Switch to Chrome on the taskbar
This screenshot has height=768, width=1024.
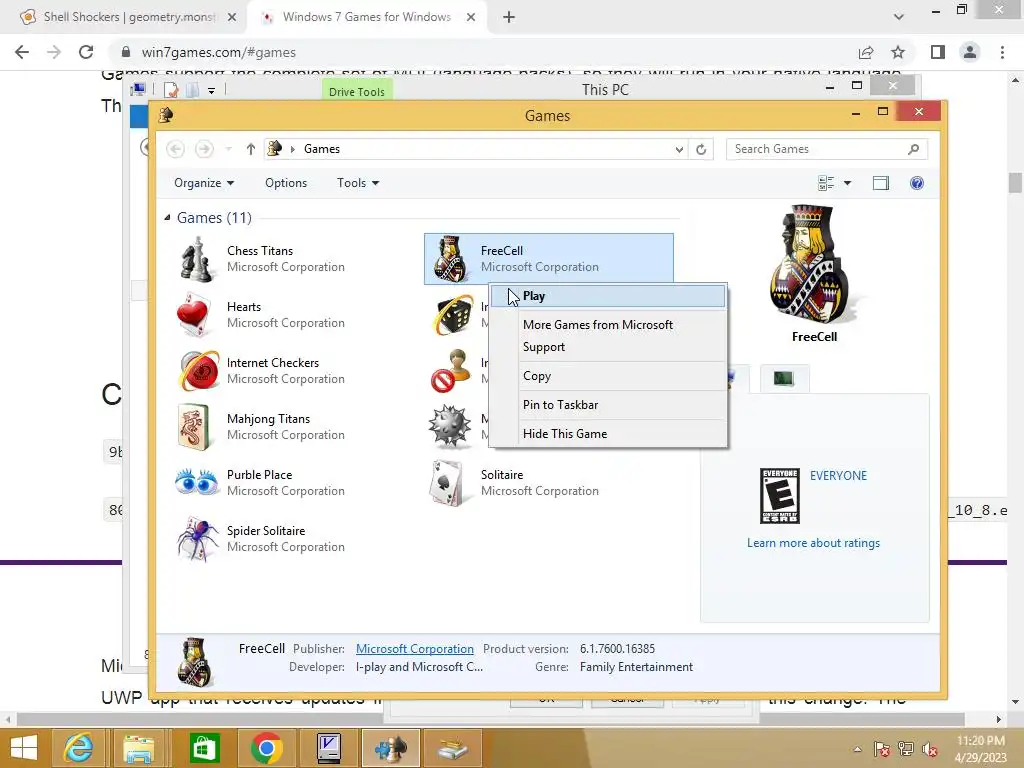coord(266,748)
